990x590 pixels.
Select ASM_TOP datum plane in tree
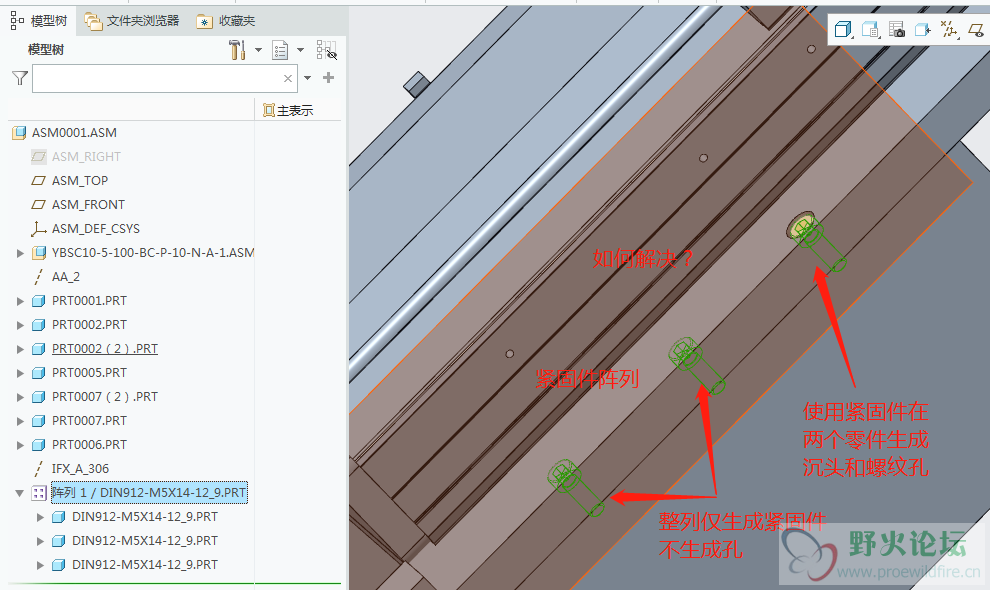click(80, 181)
